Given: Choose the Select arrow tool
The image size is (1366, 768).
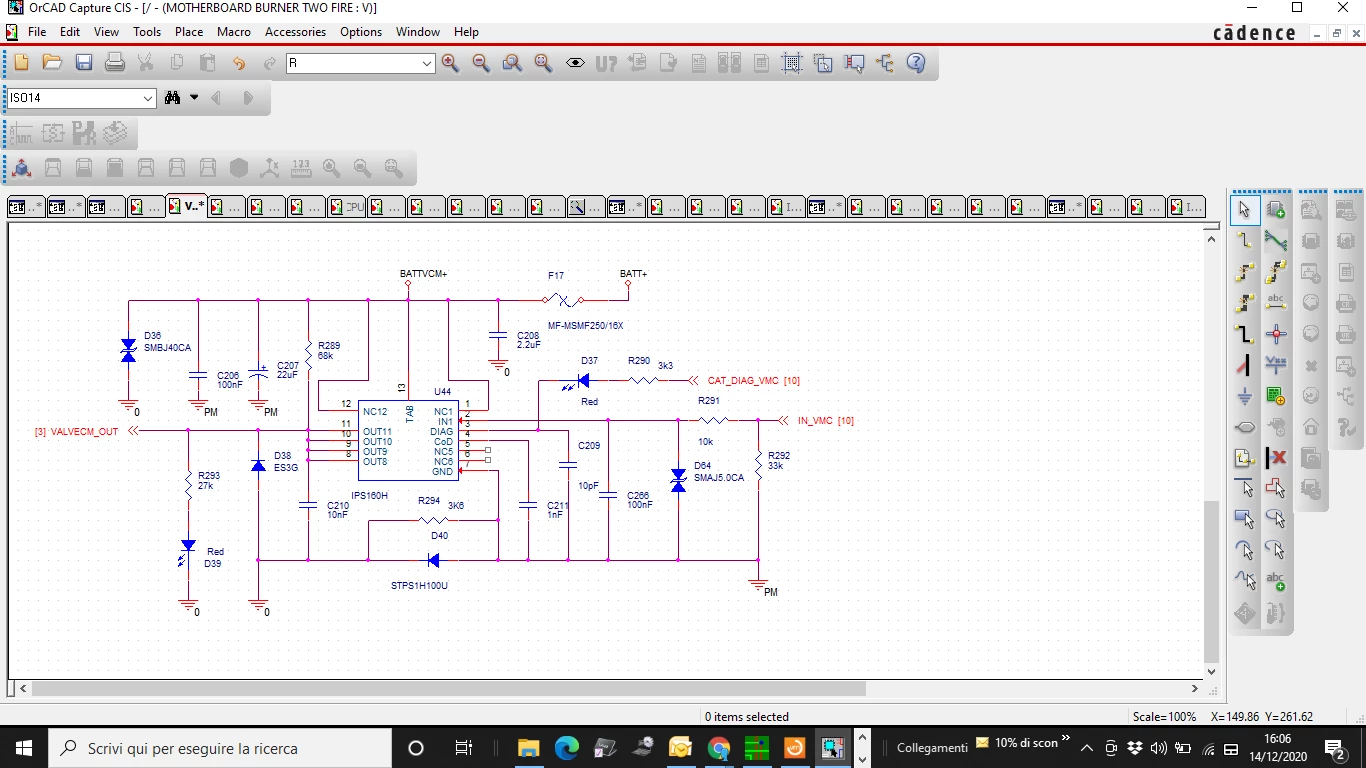Looking at the screenshot, I should (x=1245, y=210).
